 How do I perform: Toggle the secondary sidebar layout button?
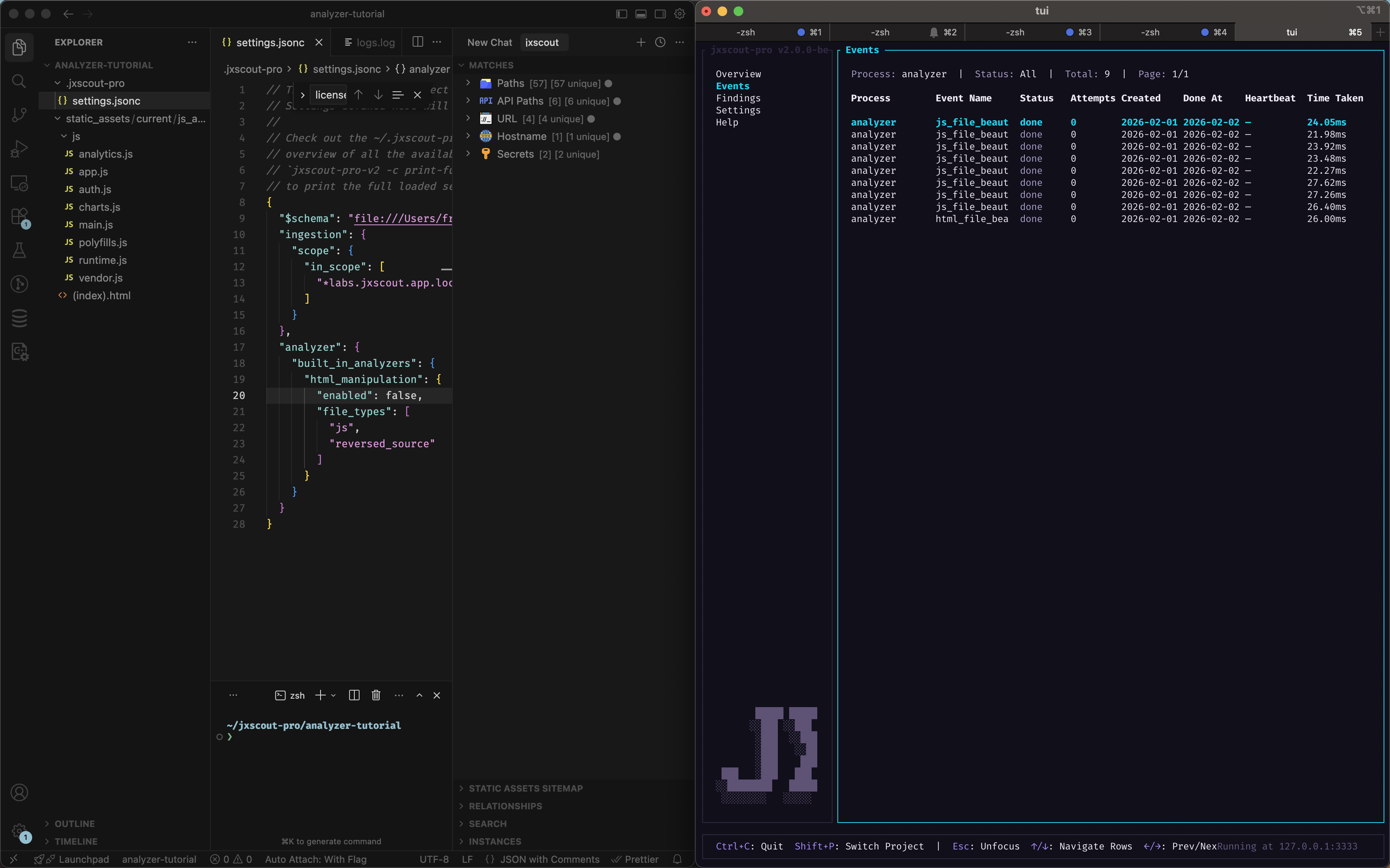(660, 14)
